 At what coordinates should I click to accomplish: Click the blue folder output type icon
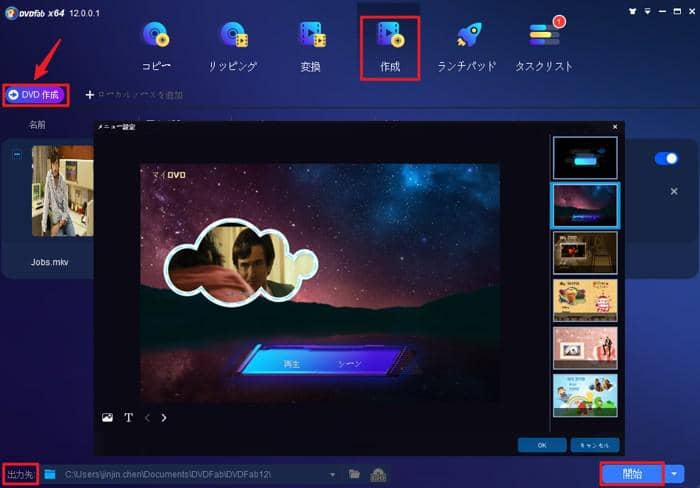(x=50, y=474)
